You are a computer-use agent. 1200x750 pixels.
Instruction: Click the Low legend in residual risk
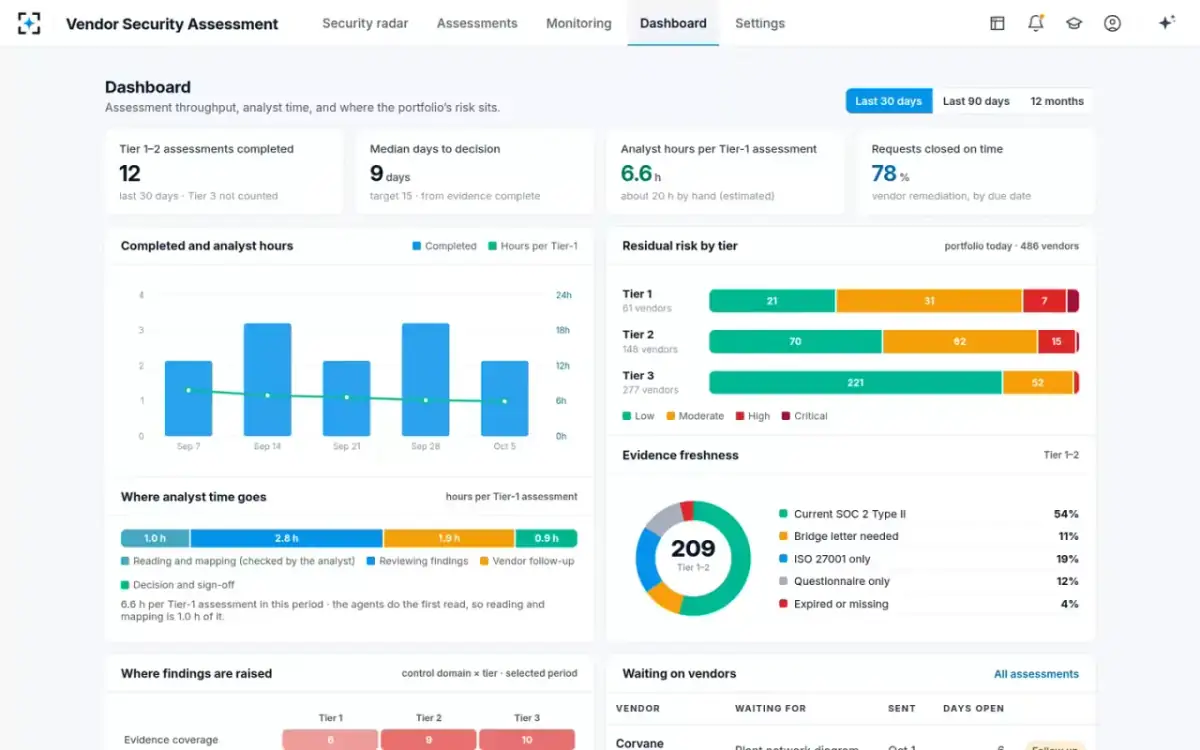[x=638, y=416]
